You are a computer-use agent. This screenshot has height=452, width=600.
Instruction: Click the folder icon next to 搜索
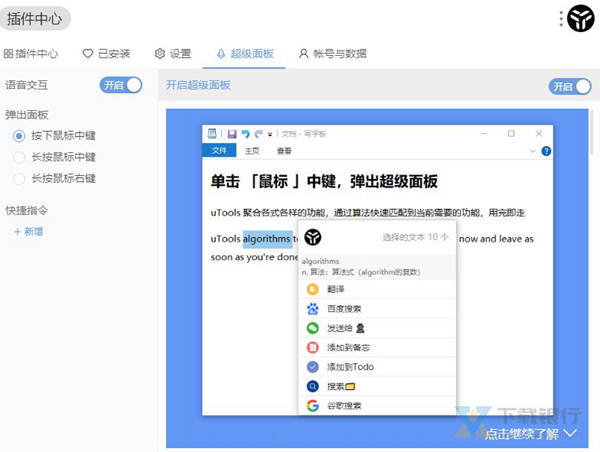[x=350, y=387]
